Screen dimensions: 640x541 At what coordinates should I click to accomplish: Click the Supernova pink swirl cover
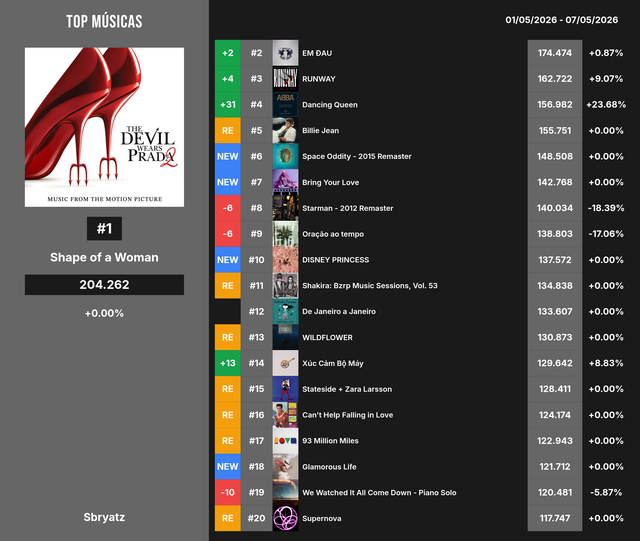point(285,518)
